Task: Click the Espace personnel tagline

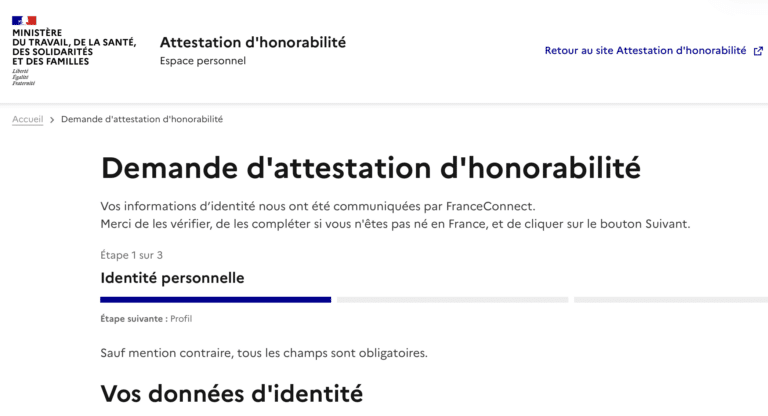Action: [x=203, y=61]
